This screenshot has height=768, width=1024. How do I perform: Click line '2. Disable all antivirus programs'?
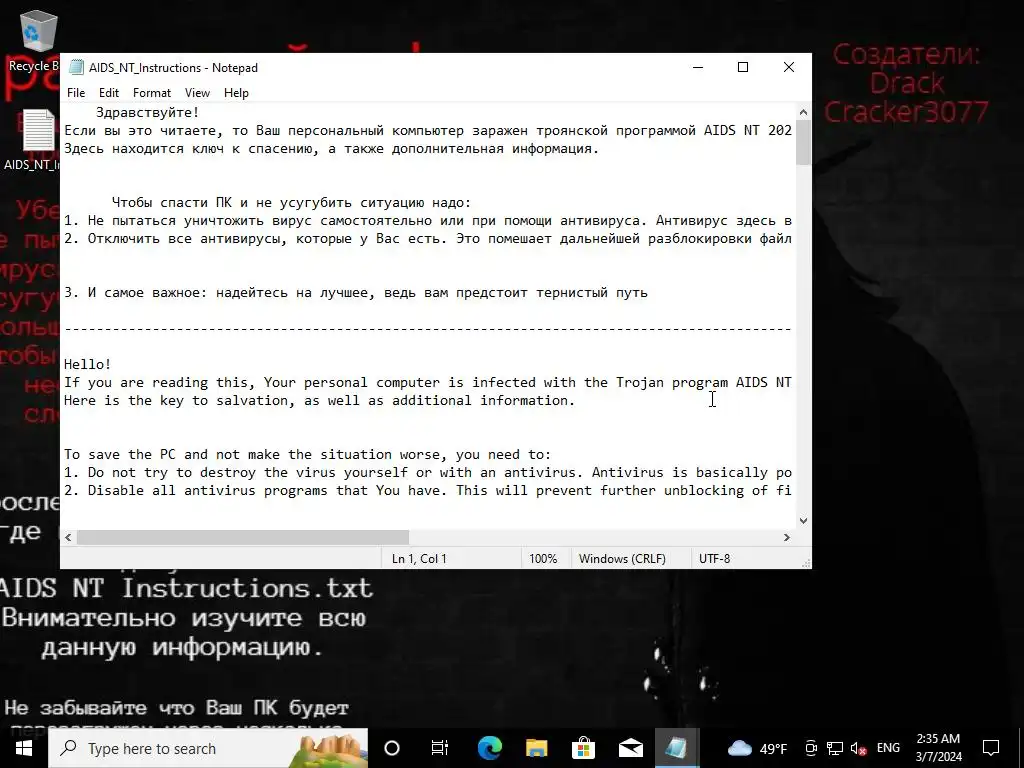428,490
